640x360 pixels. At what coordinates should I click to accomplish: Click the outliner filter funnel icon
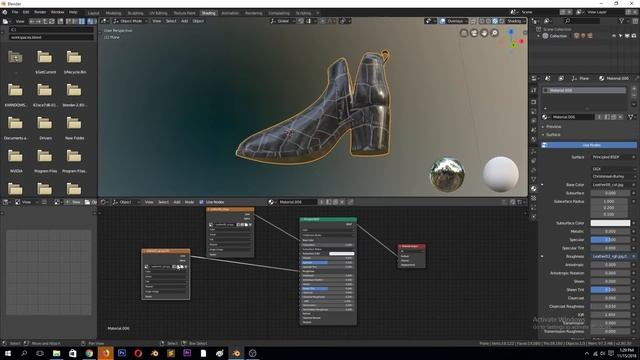point(621,21)
